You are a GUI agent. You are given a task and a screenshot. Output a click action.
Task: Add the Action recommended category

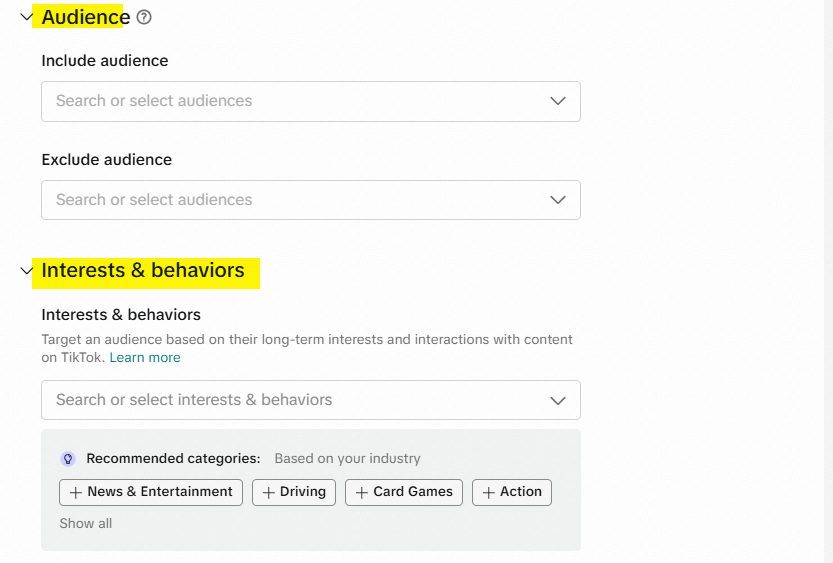point(511,492)
